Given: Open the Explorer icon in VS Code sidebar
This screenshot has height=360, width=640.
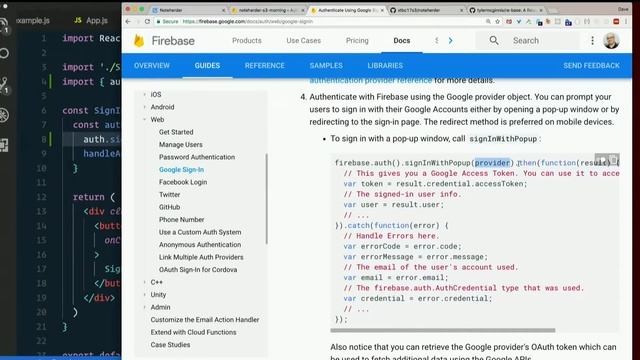Looking at the screenshot, I should tap(3, 25).
